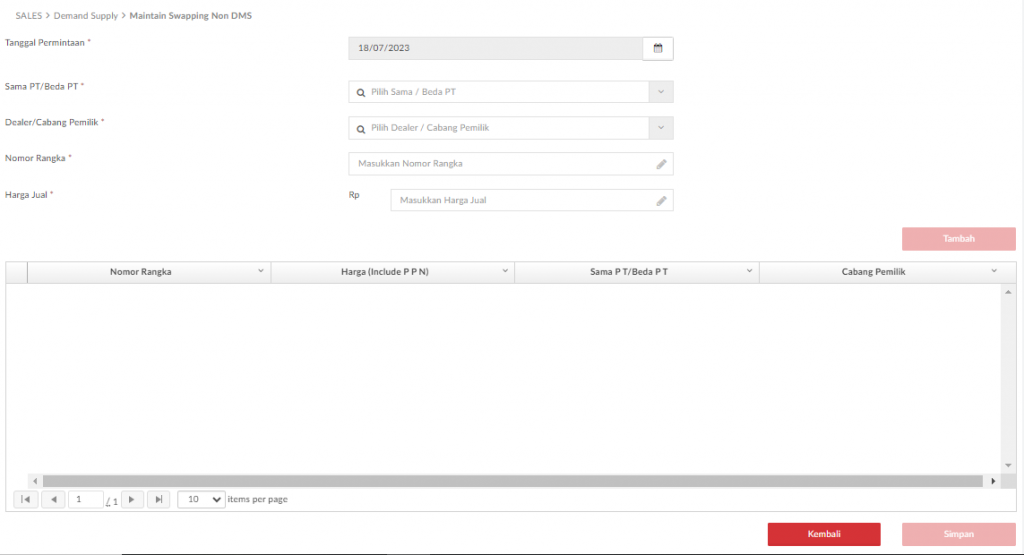This screenshot has height=555, width=1024.
Task: Click the Dealer/Cabang Pemilik field label
Action: pyautogui.click(x=52, y=122)
